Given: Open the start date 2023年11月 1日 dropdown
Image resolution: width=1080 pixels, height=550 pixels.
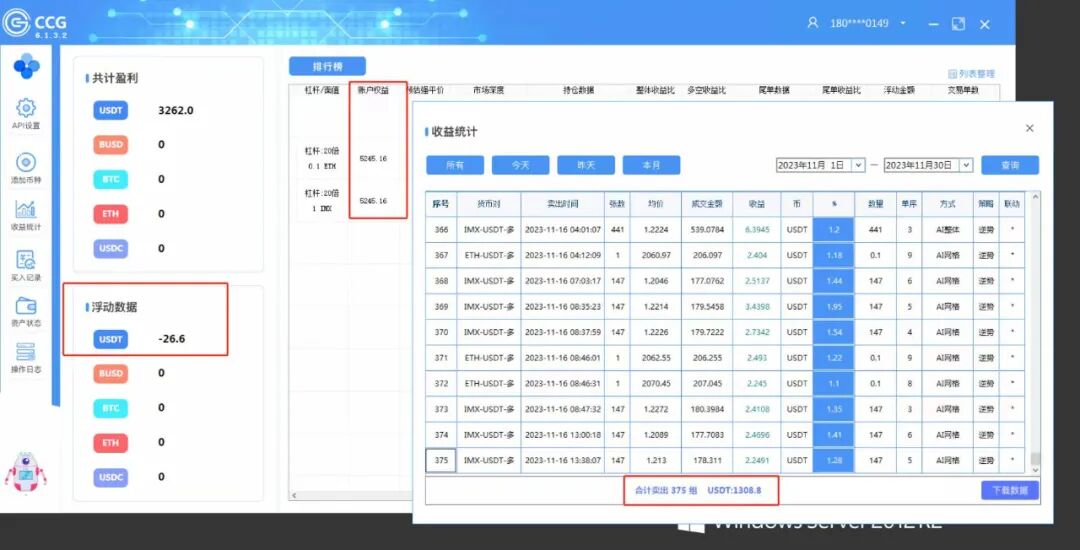Looking at the screenshot, I should coord(858,165).
